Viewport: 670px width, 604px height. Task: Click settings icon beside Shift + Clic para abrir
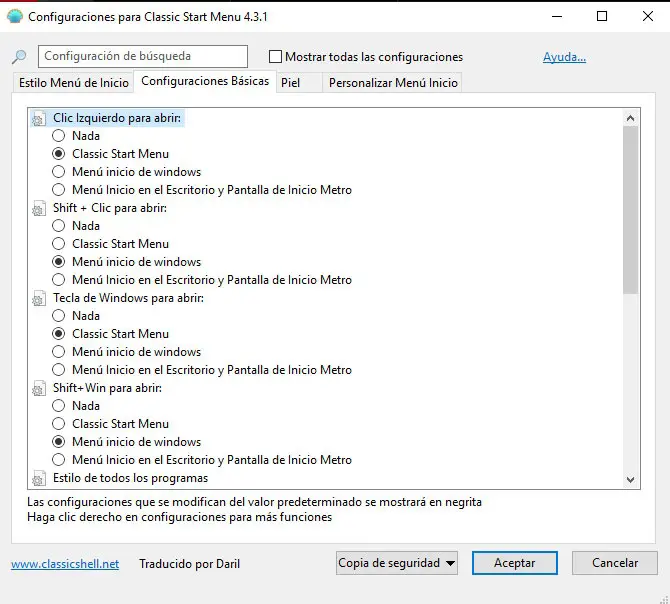point(38,209)
